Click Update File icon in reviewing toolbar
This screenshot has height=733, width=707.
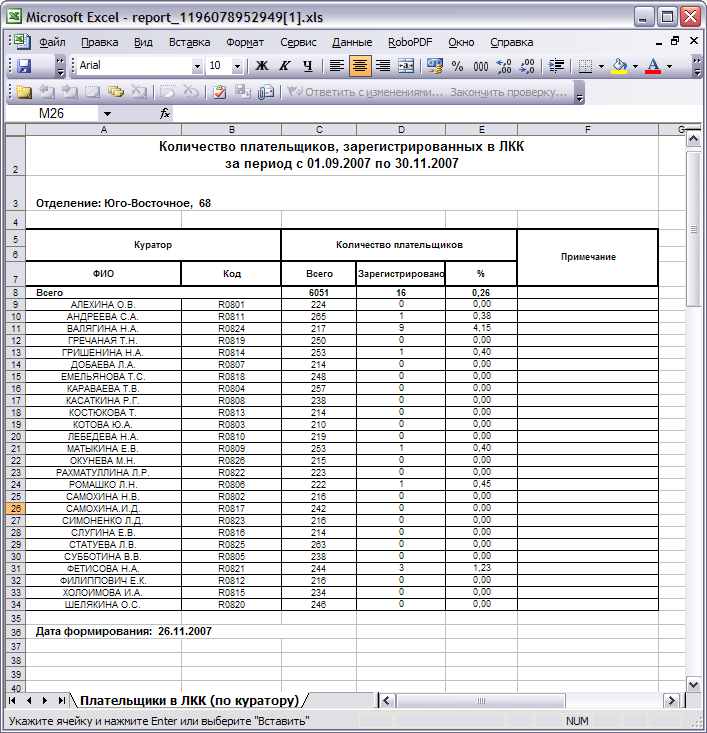(243, 92)
